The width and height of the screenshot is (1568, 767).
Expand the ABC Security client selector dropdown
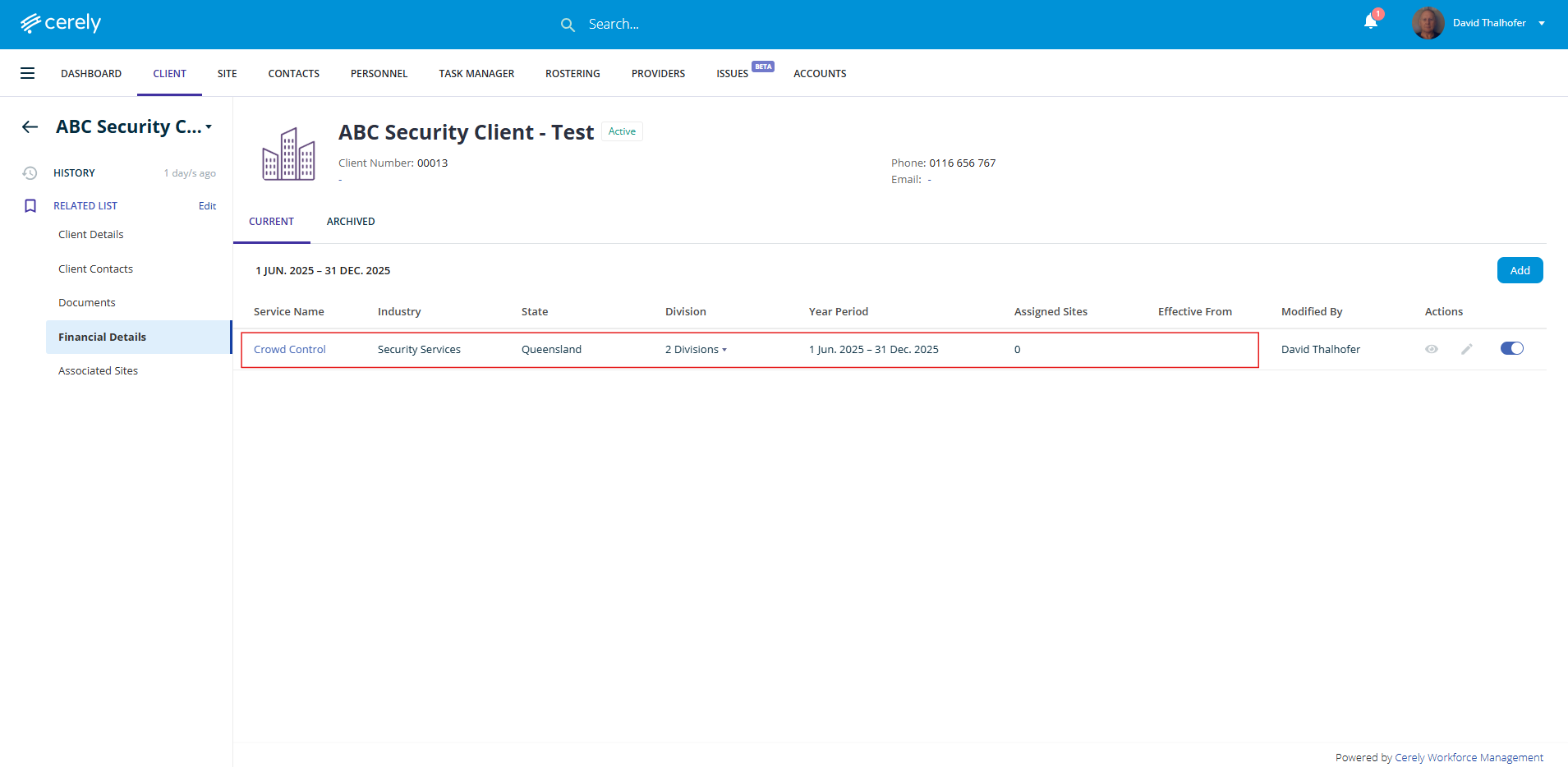click(209, 126)
